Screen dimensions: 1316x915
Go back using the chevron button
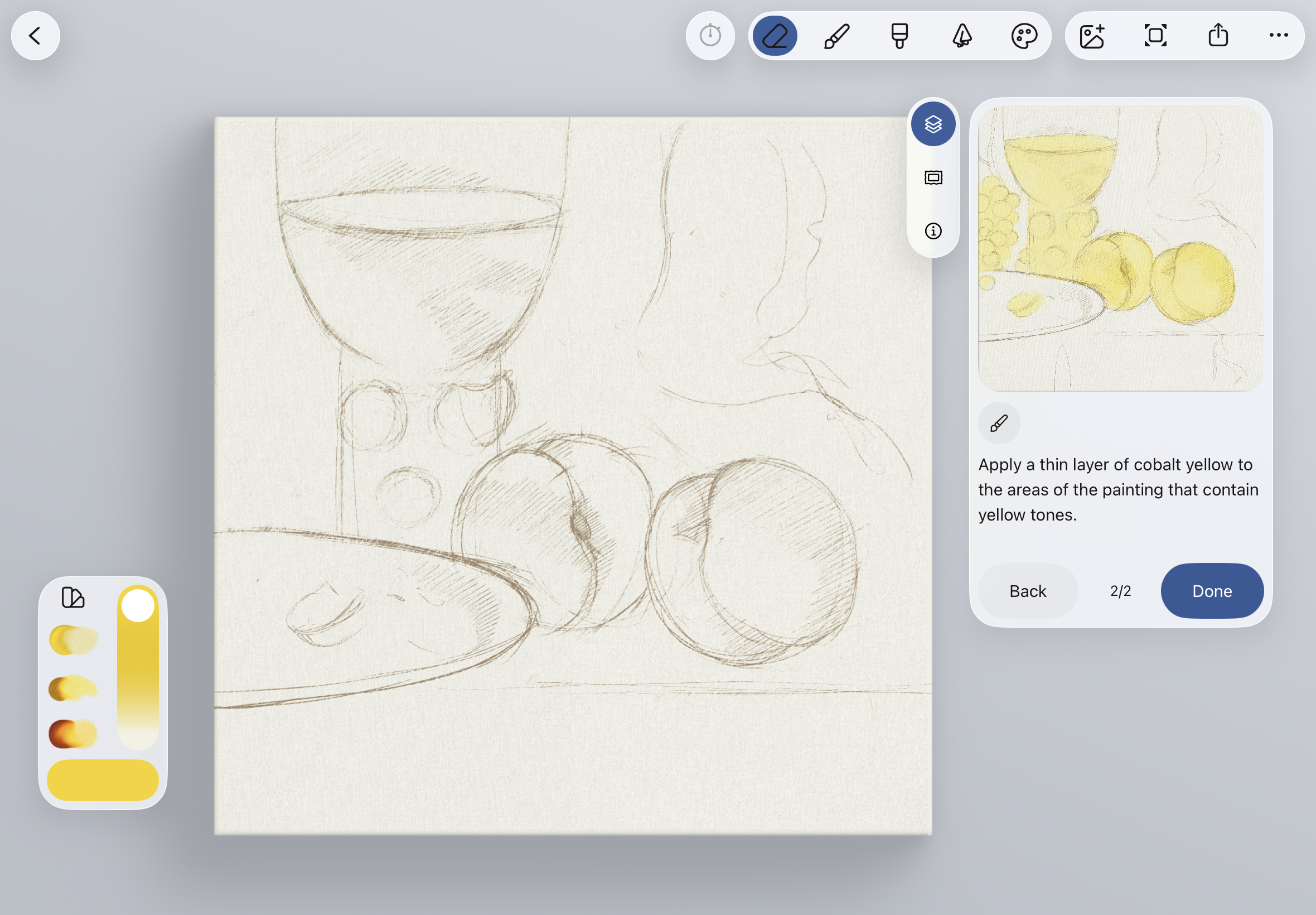(x=36, y=36)
